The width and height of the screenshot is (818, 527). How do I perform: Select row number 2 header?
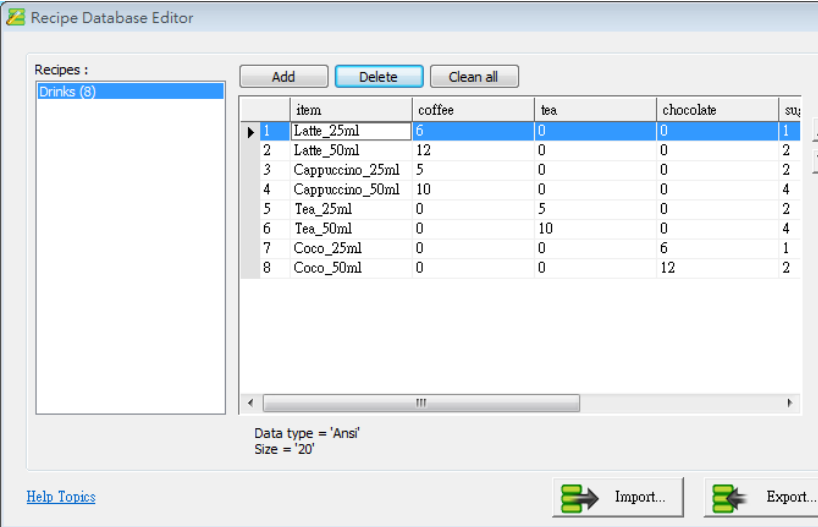point(275,151)
